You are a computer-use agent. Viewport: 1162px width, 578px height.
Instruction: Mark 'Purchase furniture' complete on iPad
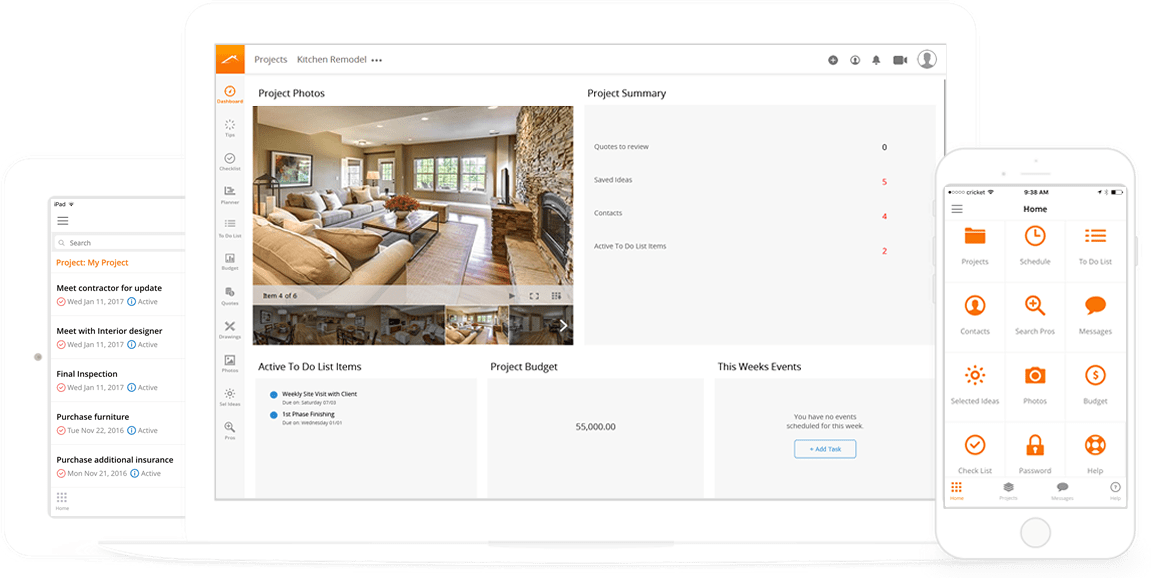(x=61, y=431)
